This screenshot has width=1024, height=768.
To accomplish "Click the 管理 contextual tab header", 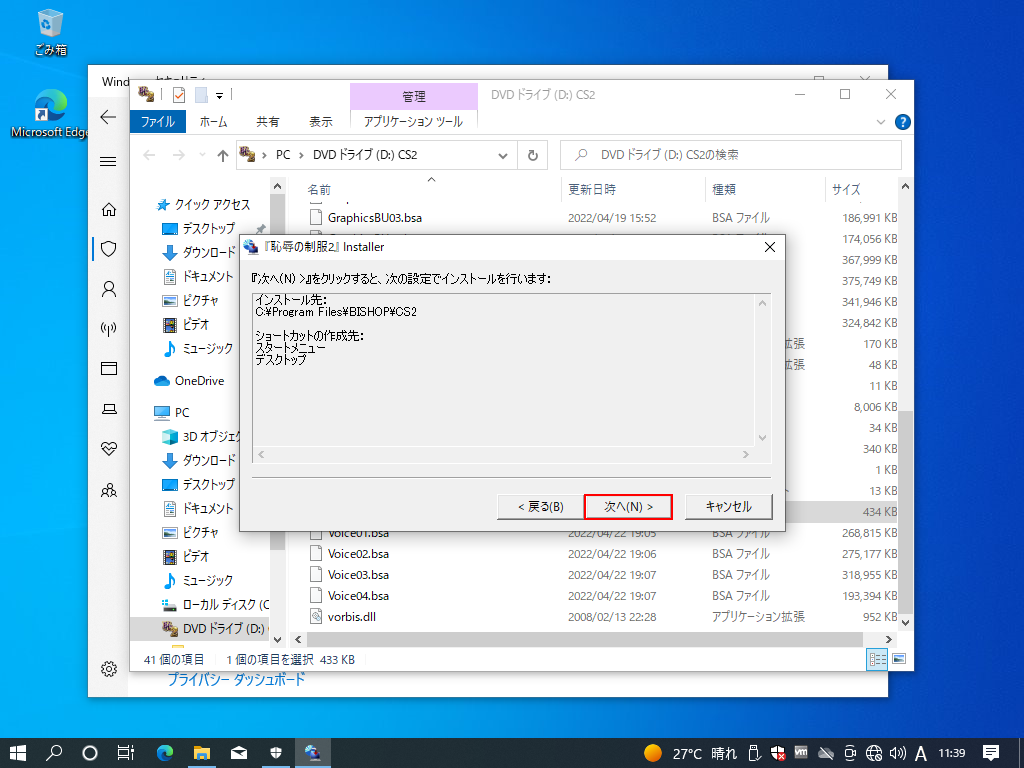I will click(413, 97).
